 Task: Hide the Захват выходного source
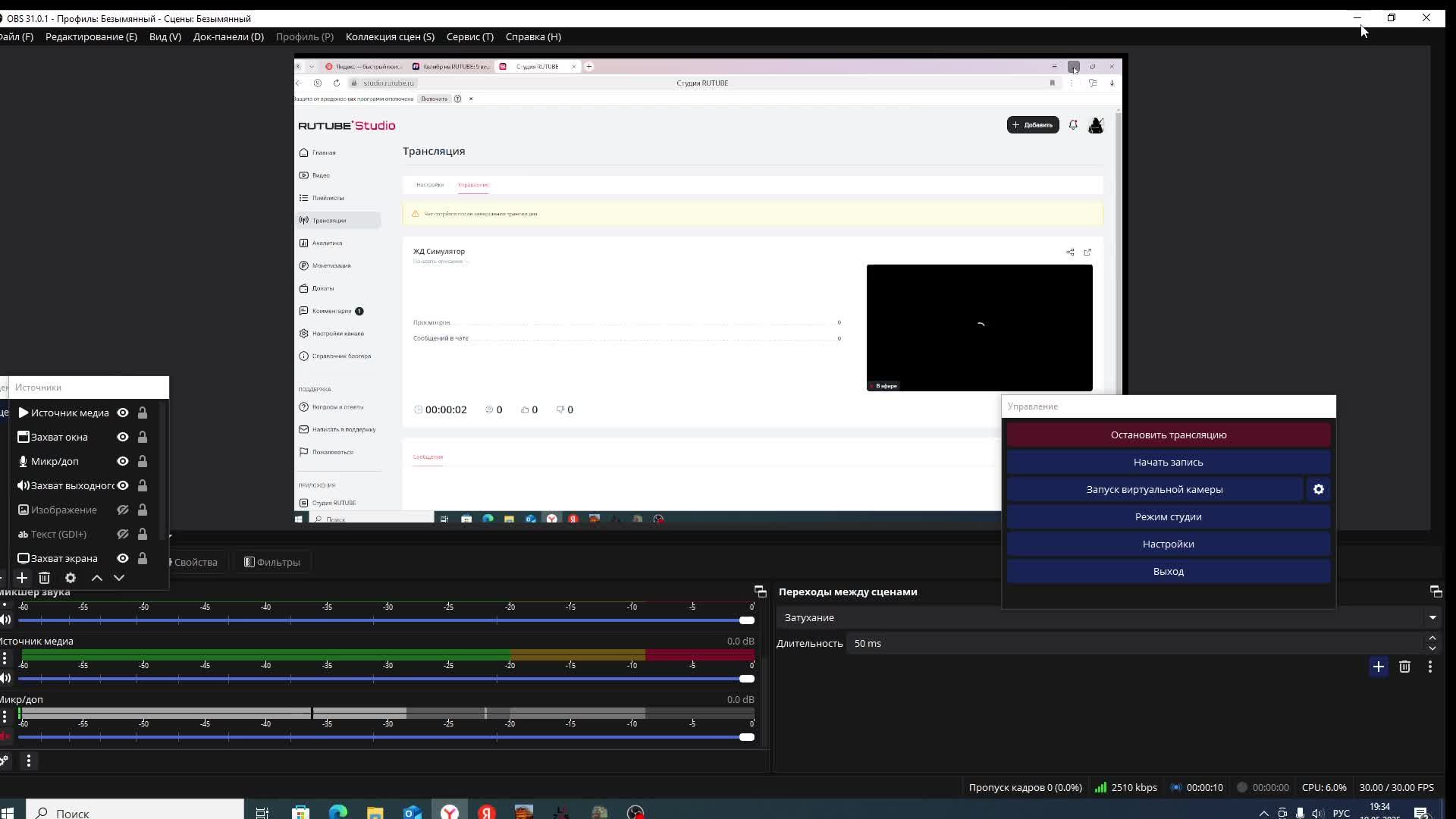[x=123, y=485]
